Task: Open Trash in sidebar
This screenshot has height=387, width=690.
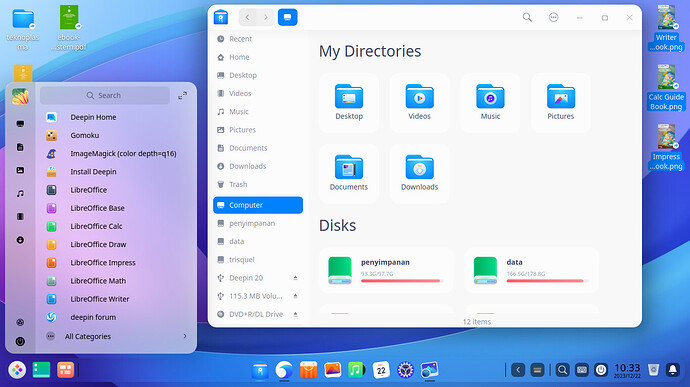Action: [258, 184]
